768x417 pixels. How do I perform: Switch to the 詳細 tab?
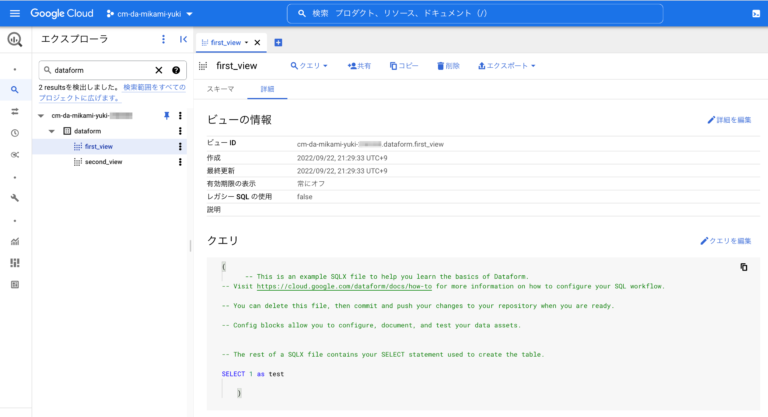pyautogui.click(x=267, y=89)
